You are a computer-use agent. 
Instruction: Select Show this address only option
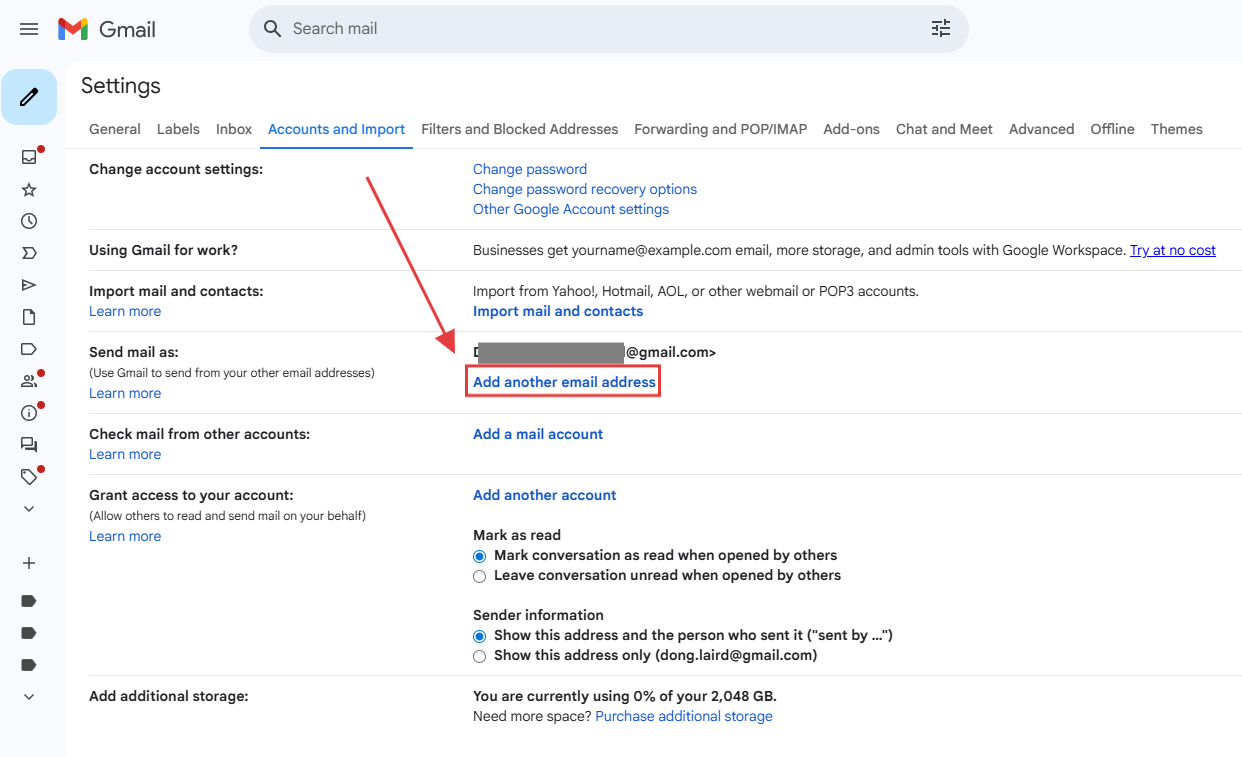(x=480, y=656)
